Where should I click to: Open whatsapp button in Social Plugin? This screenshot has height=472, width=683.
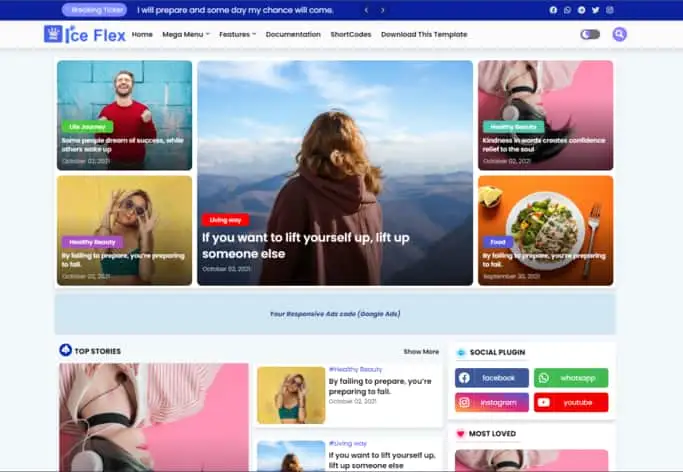[x=571, y=378]
